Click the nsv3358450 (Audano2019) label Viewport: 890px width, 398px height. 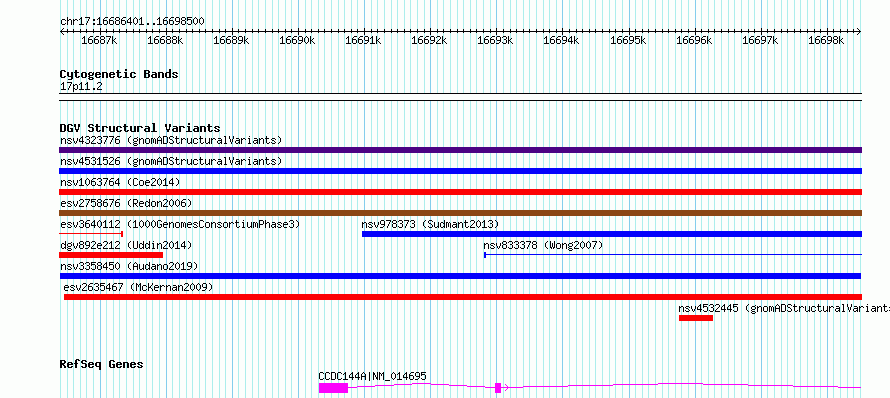pos(129,266)
